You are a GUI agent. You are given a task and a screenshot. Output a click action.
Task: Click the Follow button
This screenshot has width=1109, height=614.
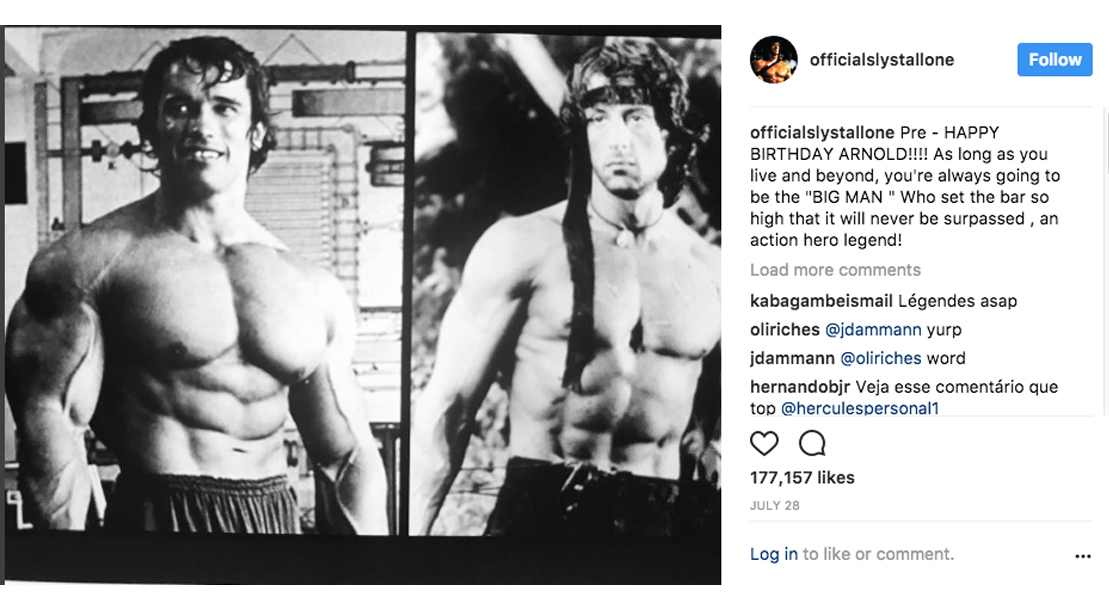(1054, 59)
